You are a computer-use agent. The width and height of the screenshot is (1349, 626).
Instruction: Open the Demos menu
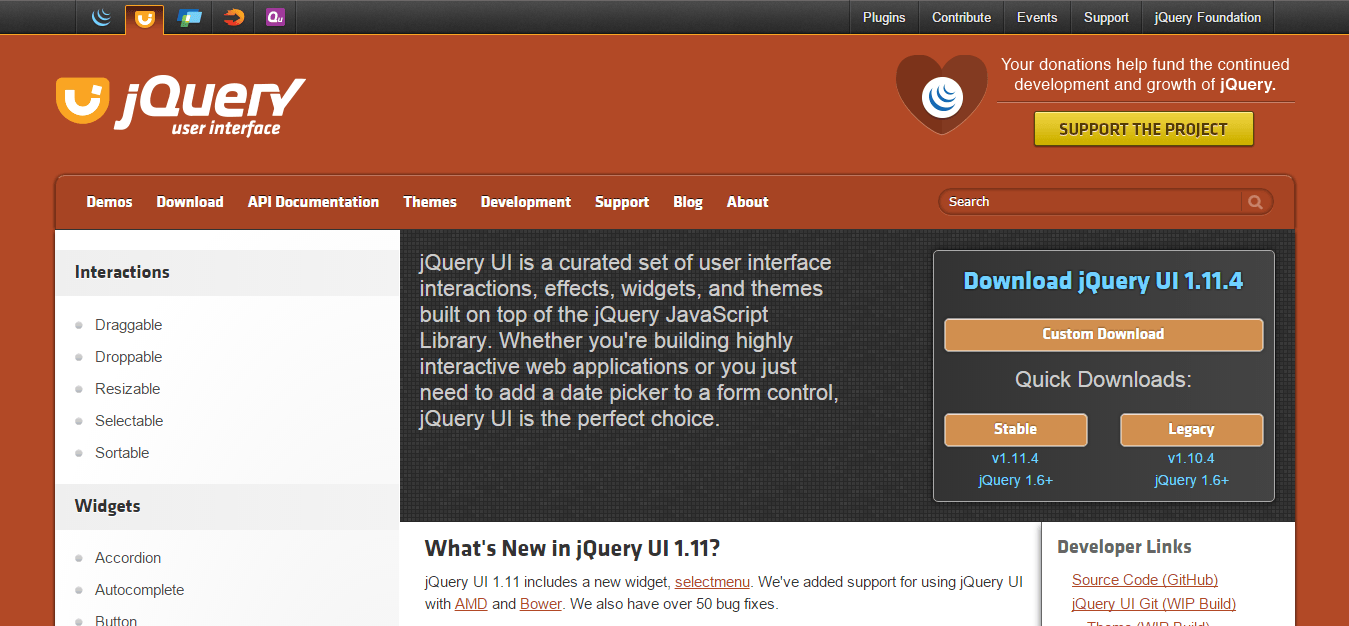(109, 201)
